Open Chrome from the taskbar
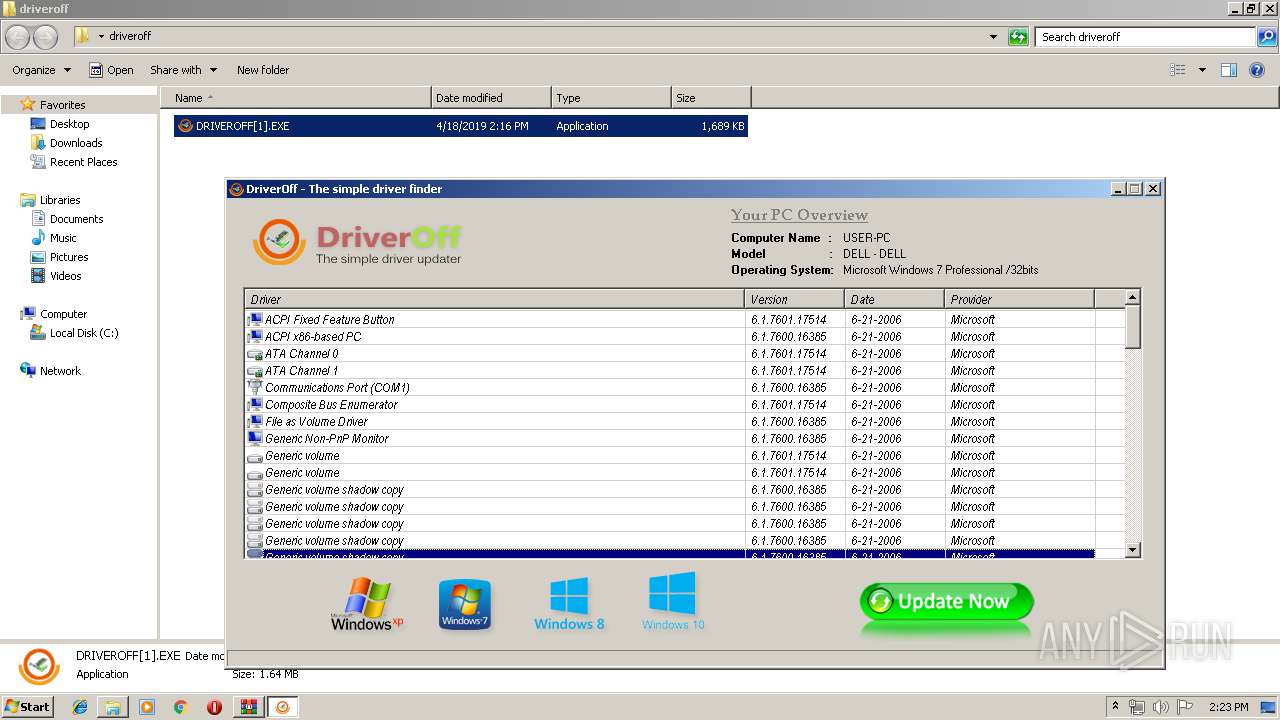This screenshot has width=1280, height=720. [181, 707]
